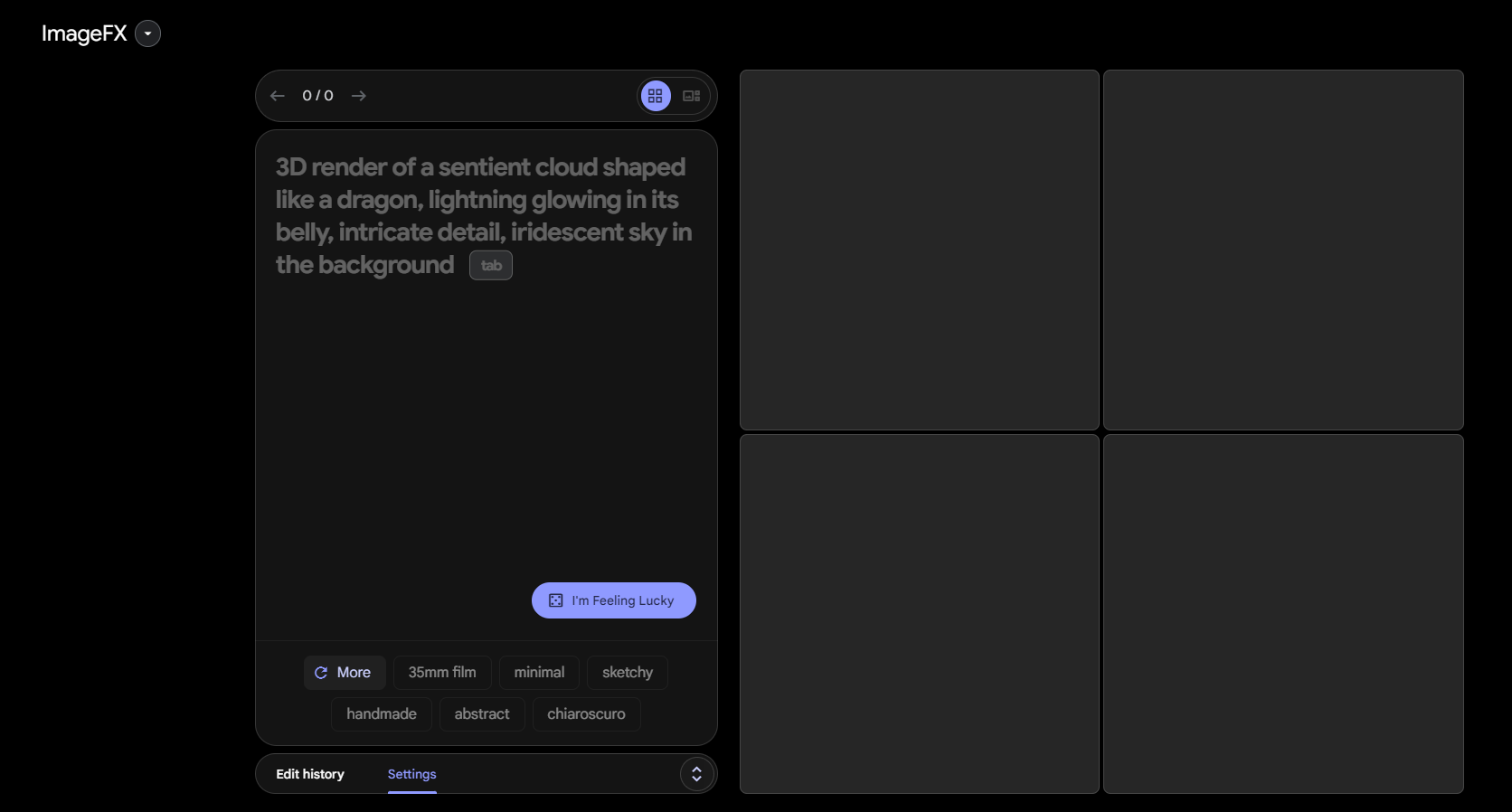Add the sketchy style chip
The height and width of the screenshot is (812, 1512).
[x=628, y=673]
